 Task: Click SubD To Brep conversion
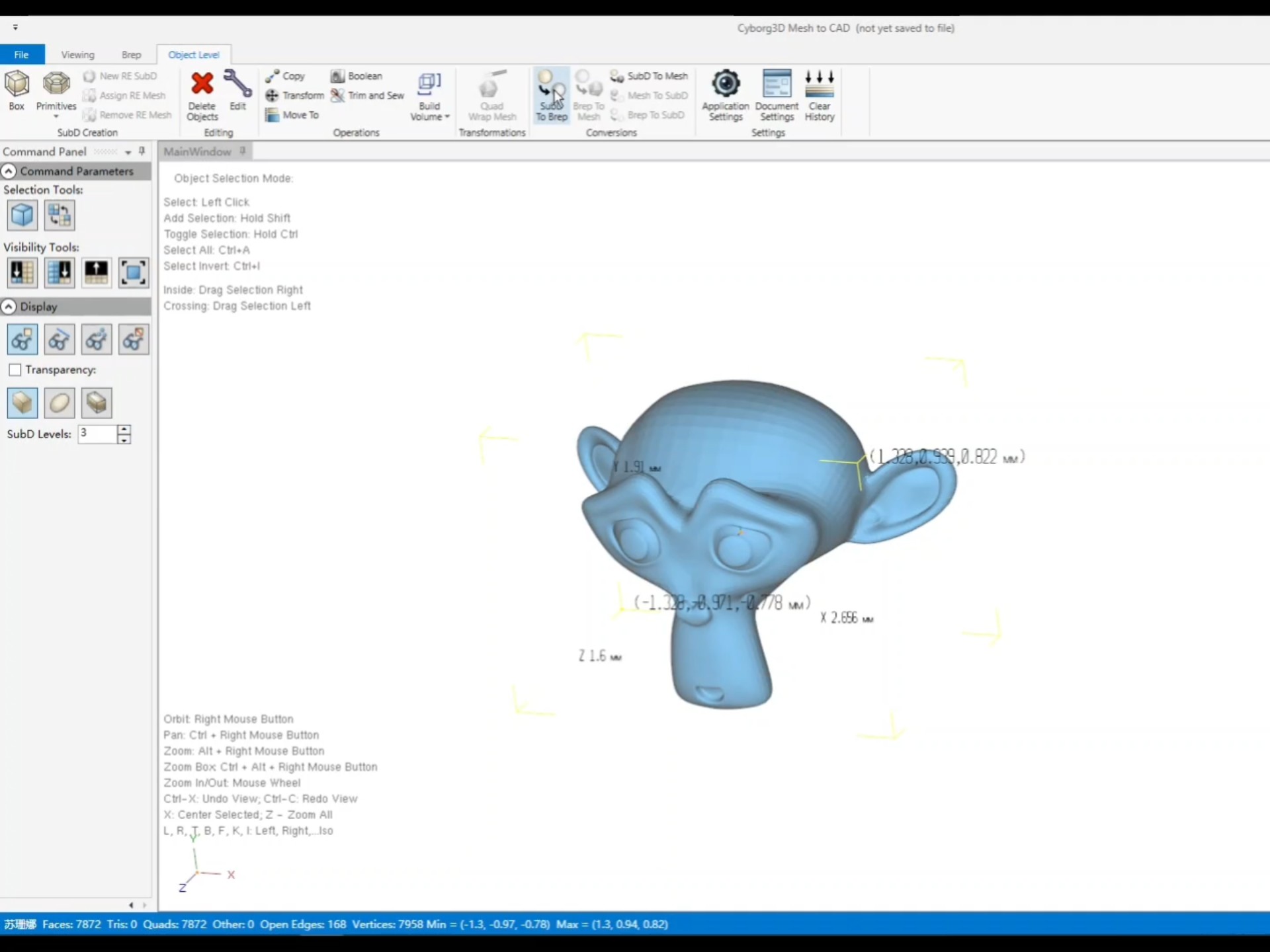[551, 97]
